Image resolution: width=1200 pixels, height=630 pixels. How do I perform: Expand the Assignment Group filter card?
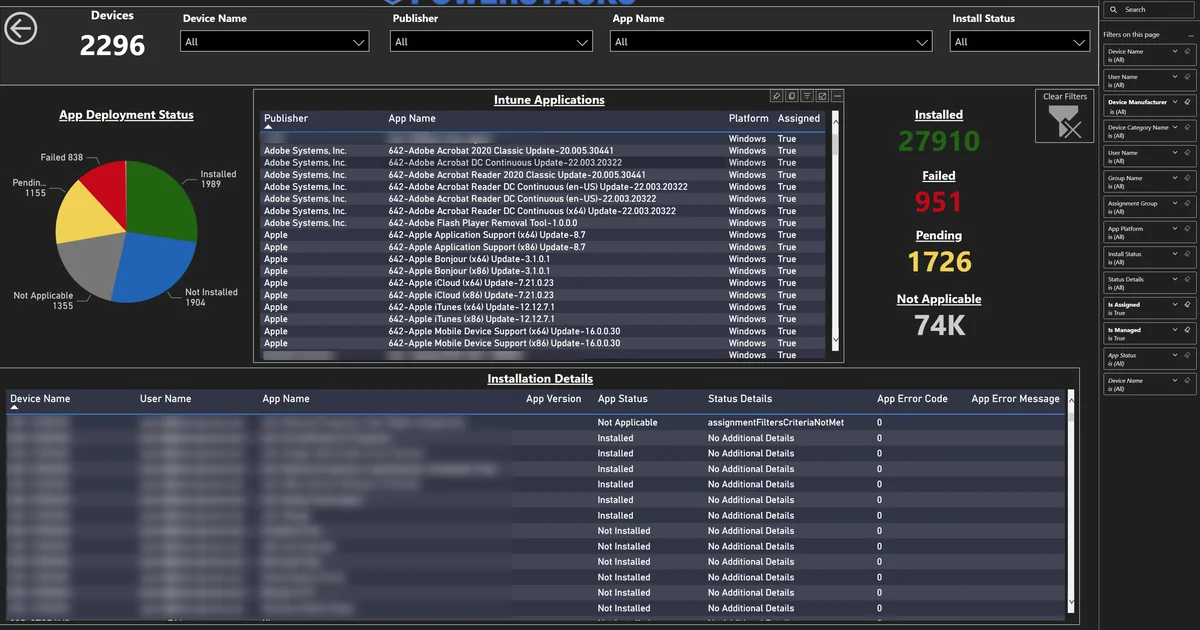pos(1176,203)
